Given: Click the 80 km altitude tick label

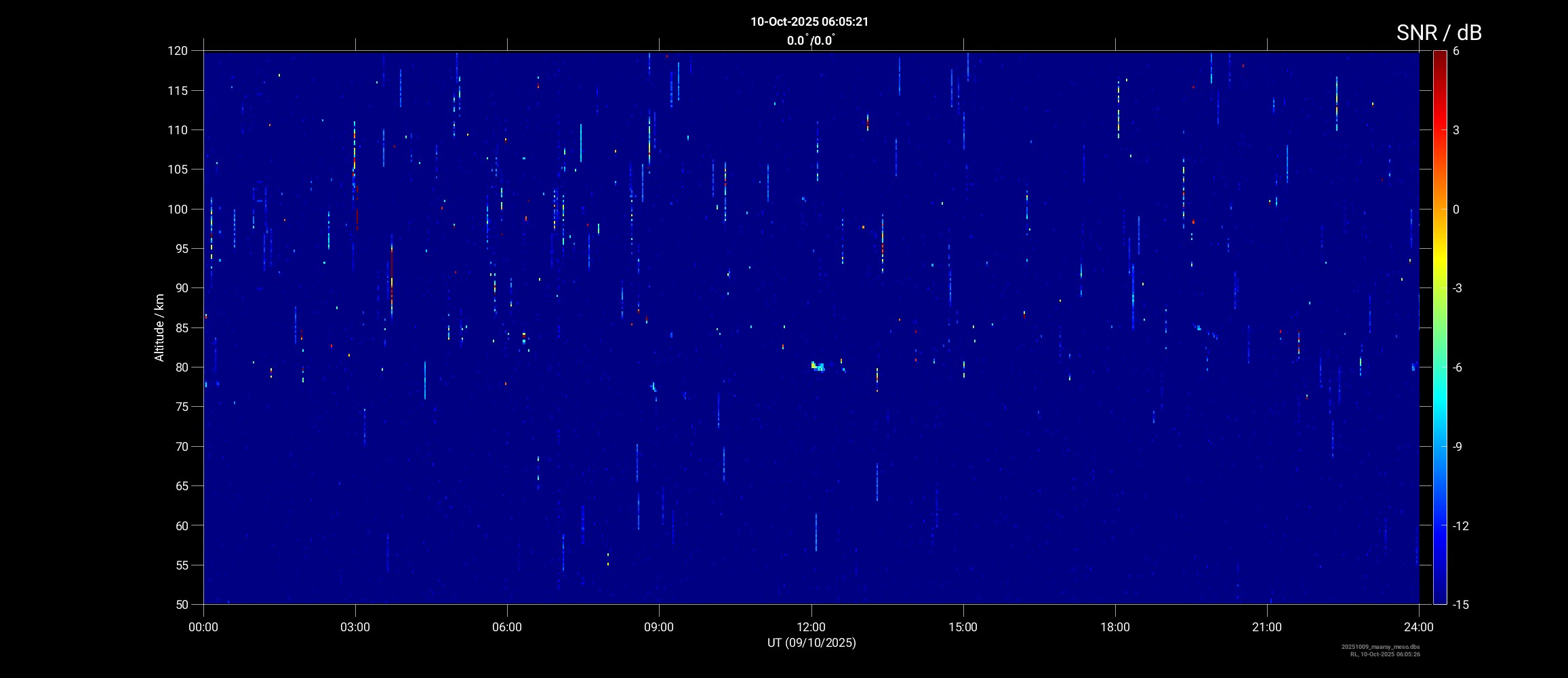Looking at the screenshot, I should coord(180,367).
